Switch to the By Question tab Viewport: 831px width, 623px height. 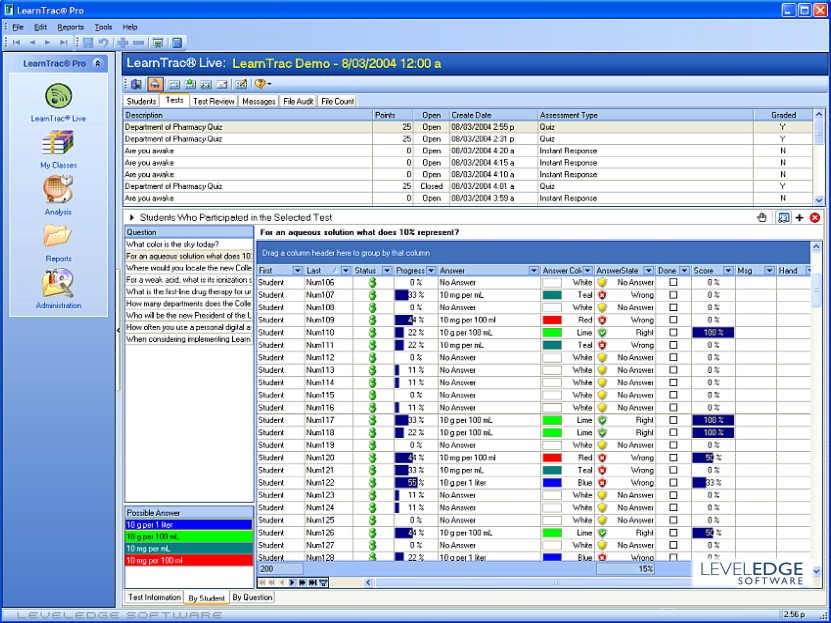(x=252, y=597)
